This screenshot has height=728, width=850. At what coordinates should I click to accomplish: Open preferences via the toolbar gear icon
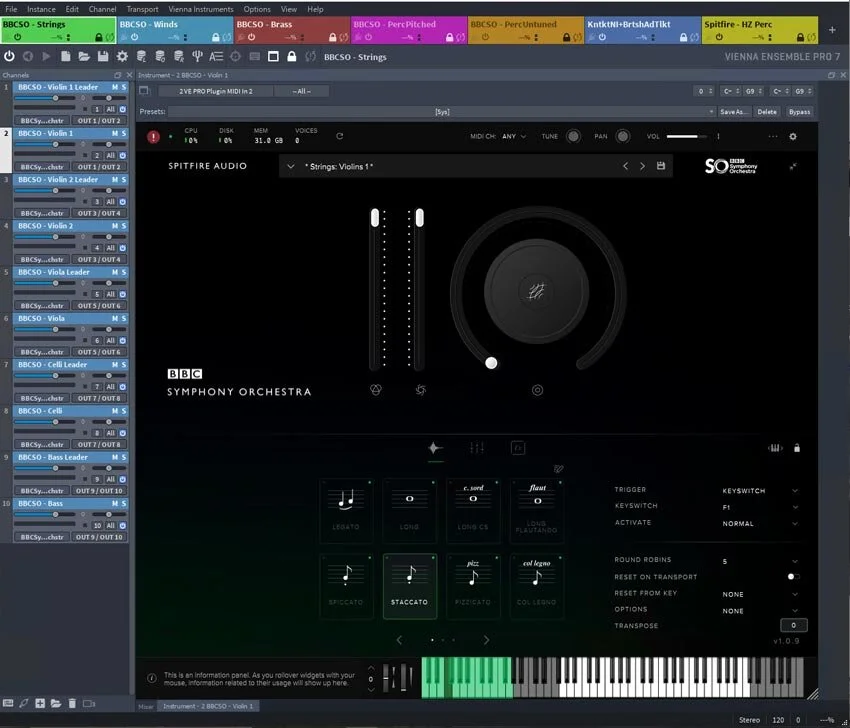tap(123, 56)
